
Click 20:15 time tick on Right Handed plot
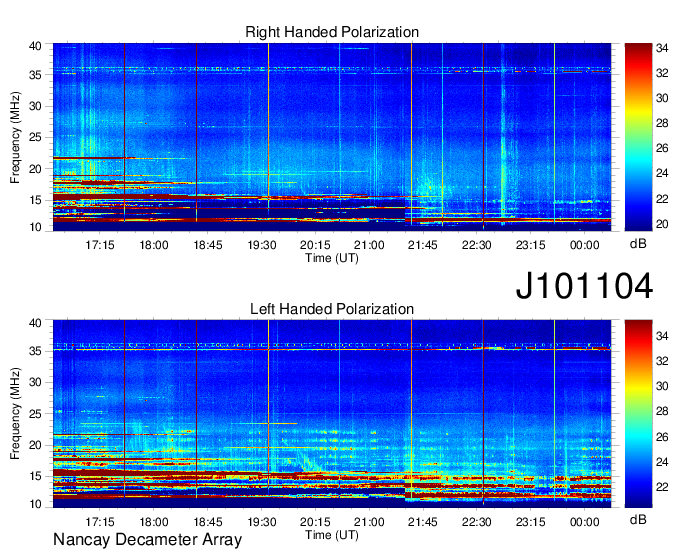(315, 245)
